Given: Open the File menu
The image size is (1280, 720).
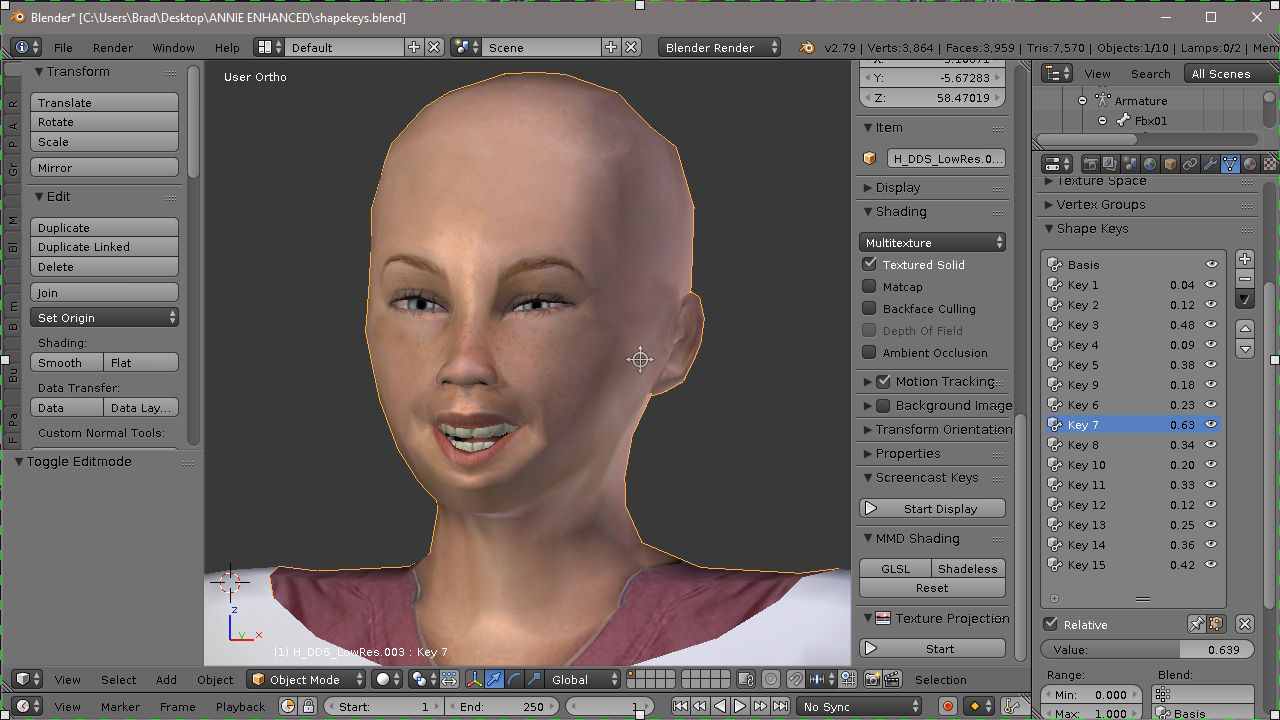Looking at the screenshot, I should pos(63,48).
